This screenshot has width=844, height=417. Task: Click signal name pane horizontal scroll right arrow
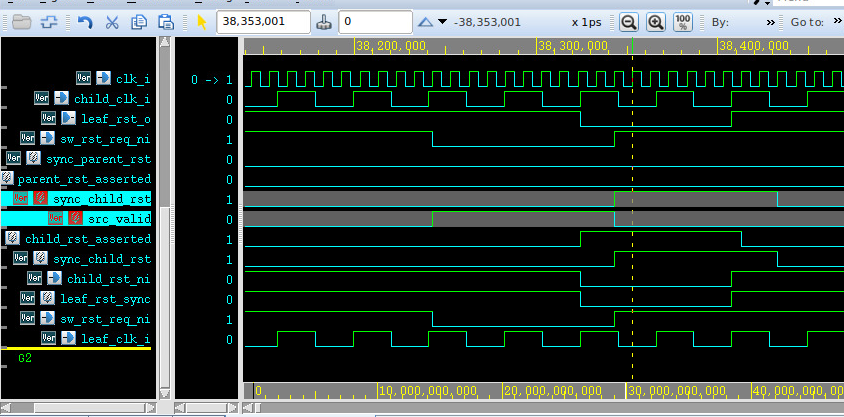(x=151, y=407)
